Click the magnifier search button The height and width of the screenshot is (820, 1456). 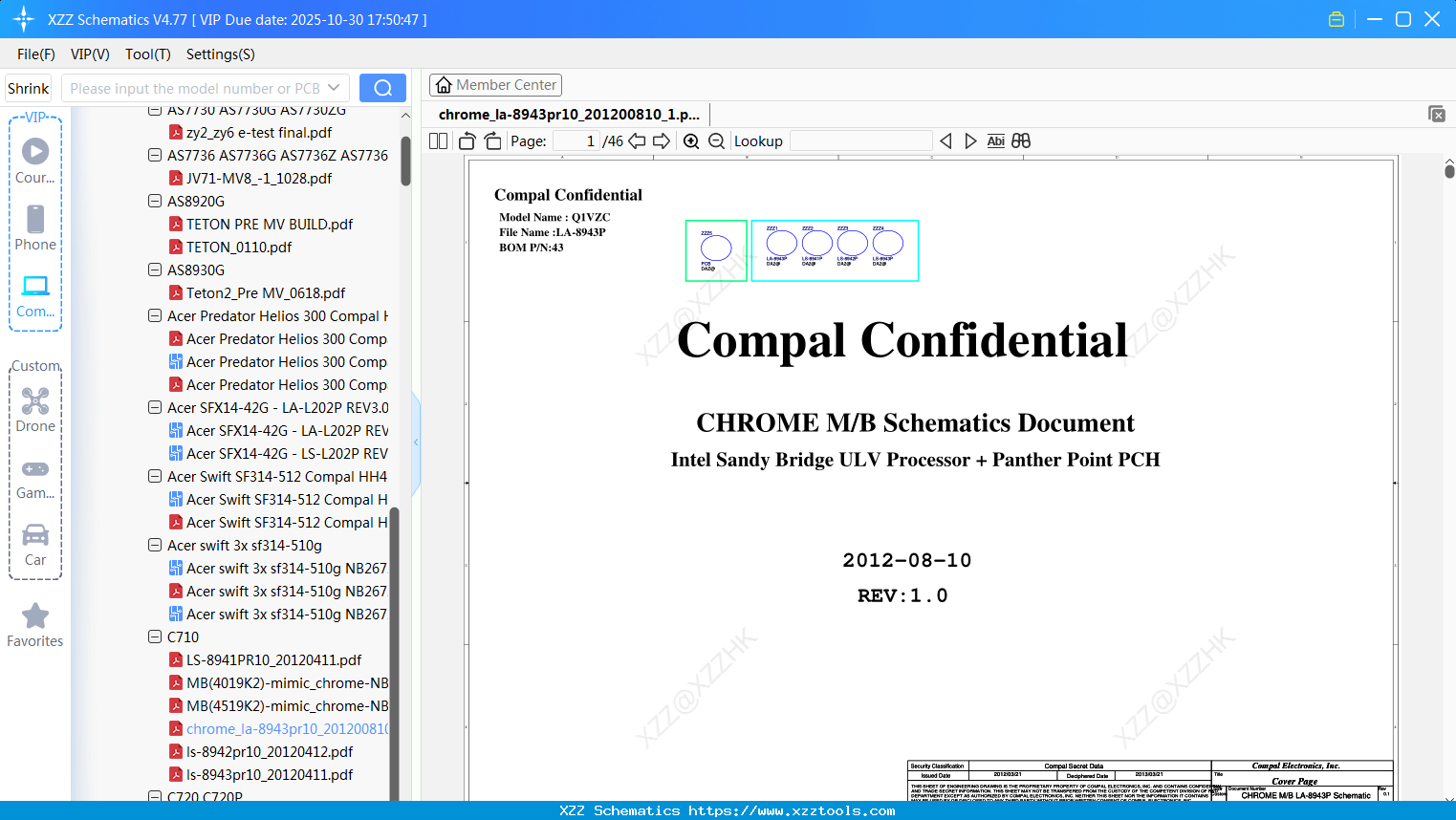[382, 88]
